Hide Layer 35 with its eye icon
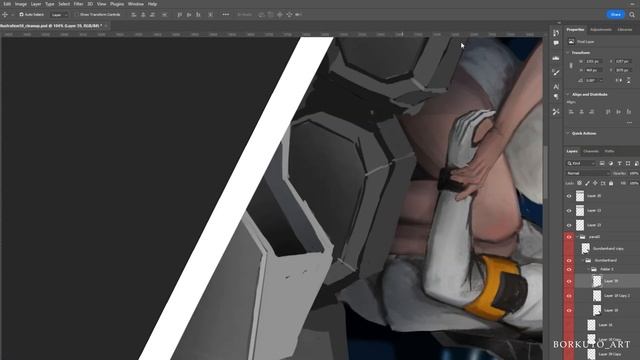Viewport: 640px width, 360px height. [x=569, y=196]
